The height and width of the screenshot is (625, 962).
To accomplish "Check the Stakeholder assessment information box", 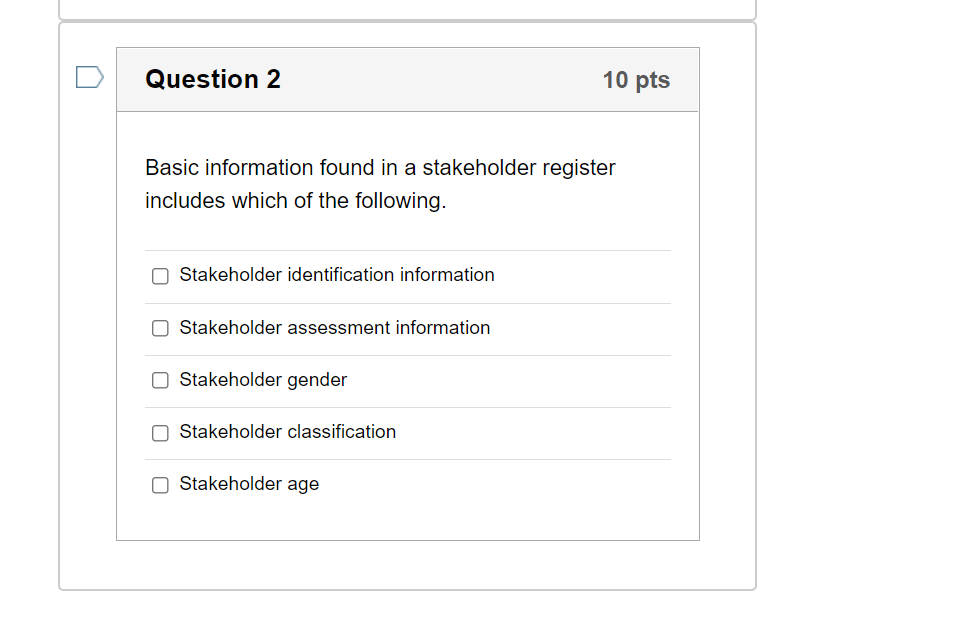I will click(160, 328).
